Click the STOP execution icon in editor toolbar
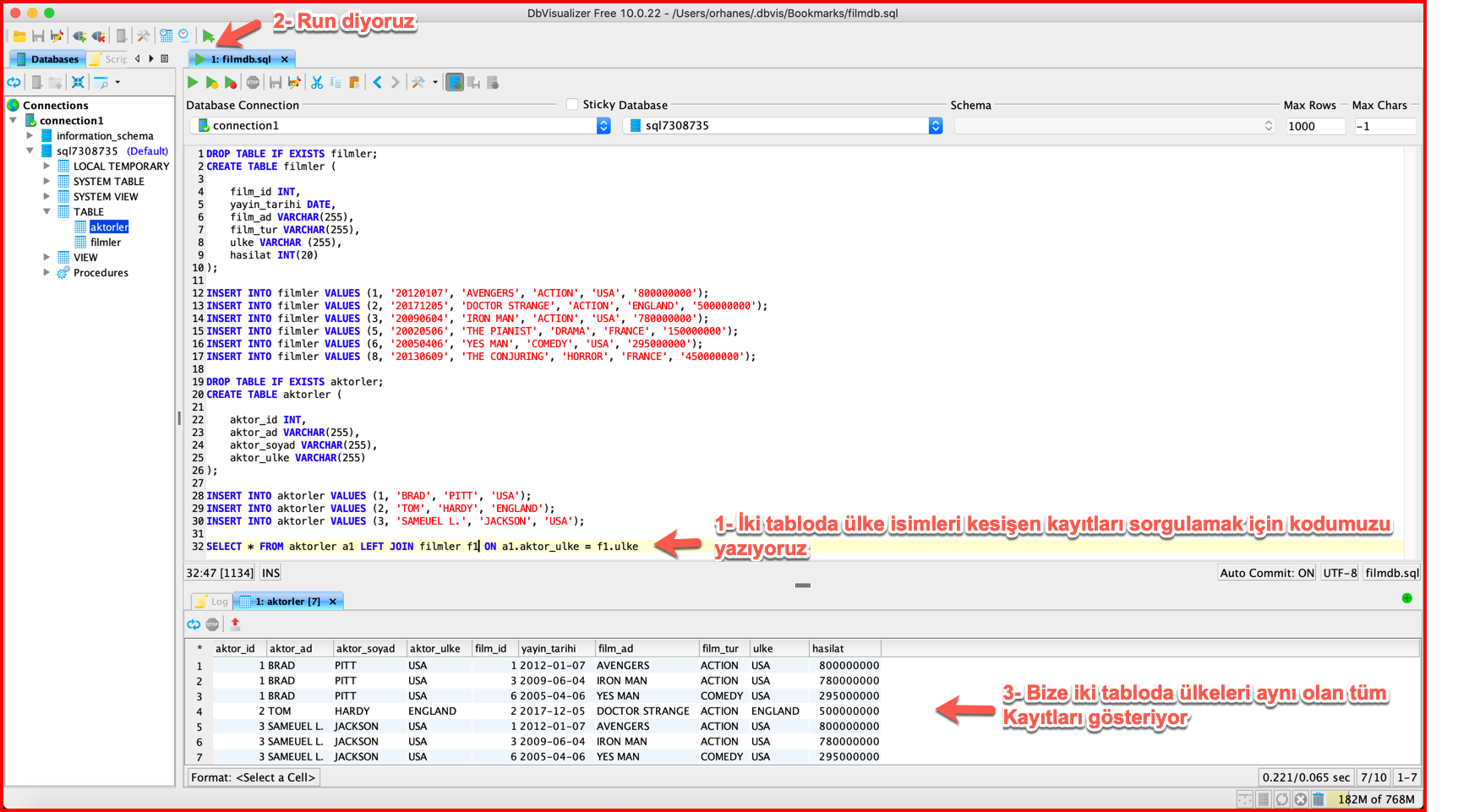This screenshot has width=1458, height=812. coord(253,83)
